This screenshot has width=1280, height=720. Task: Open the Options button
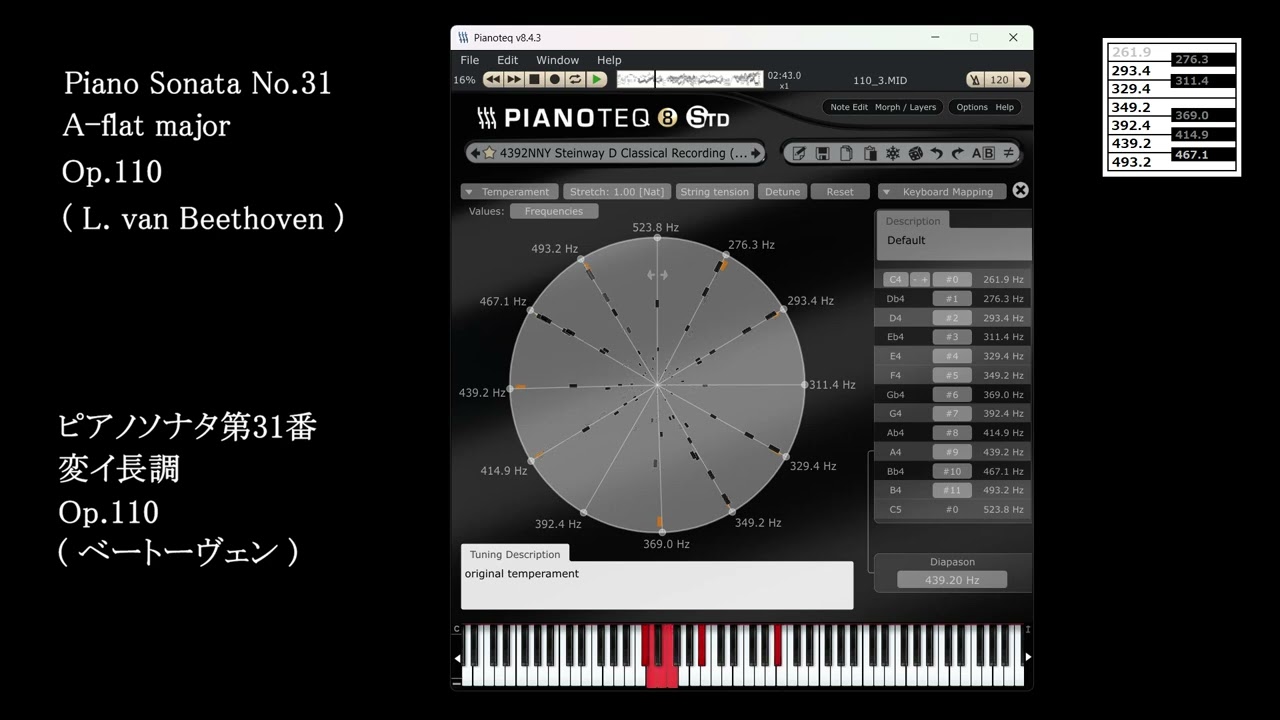pyautogui.click(x=972, y=107)
